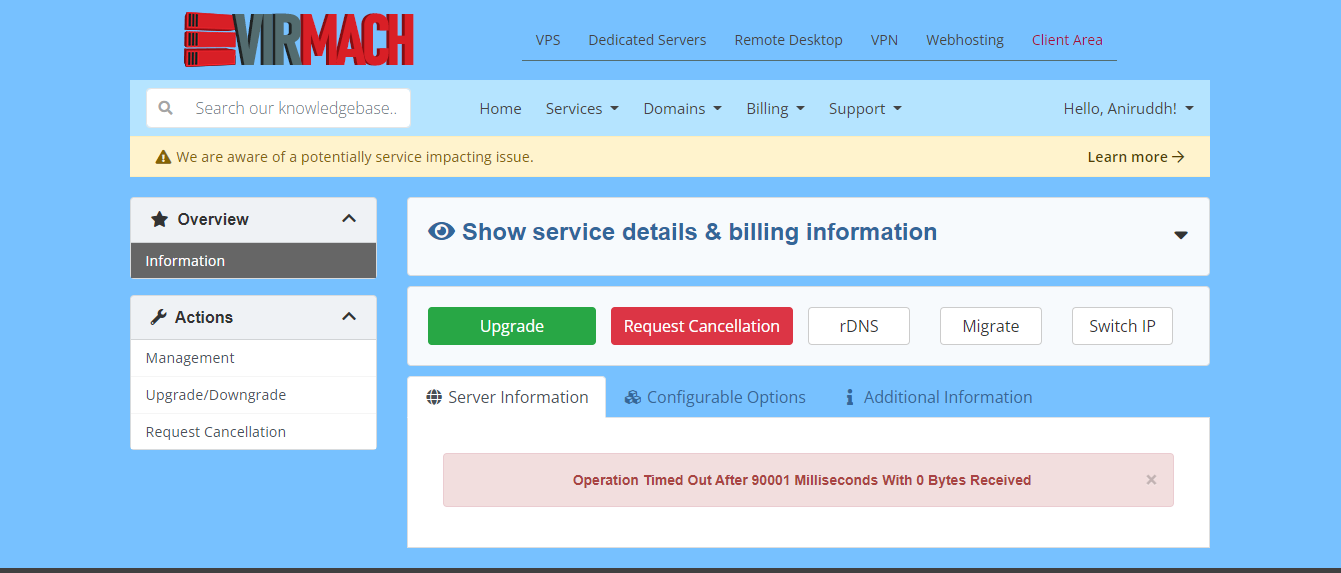This screenshot has width=1341, height=573.
Task: Click the star icon beside Overview
Action: [x=159, y=219]
